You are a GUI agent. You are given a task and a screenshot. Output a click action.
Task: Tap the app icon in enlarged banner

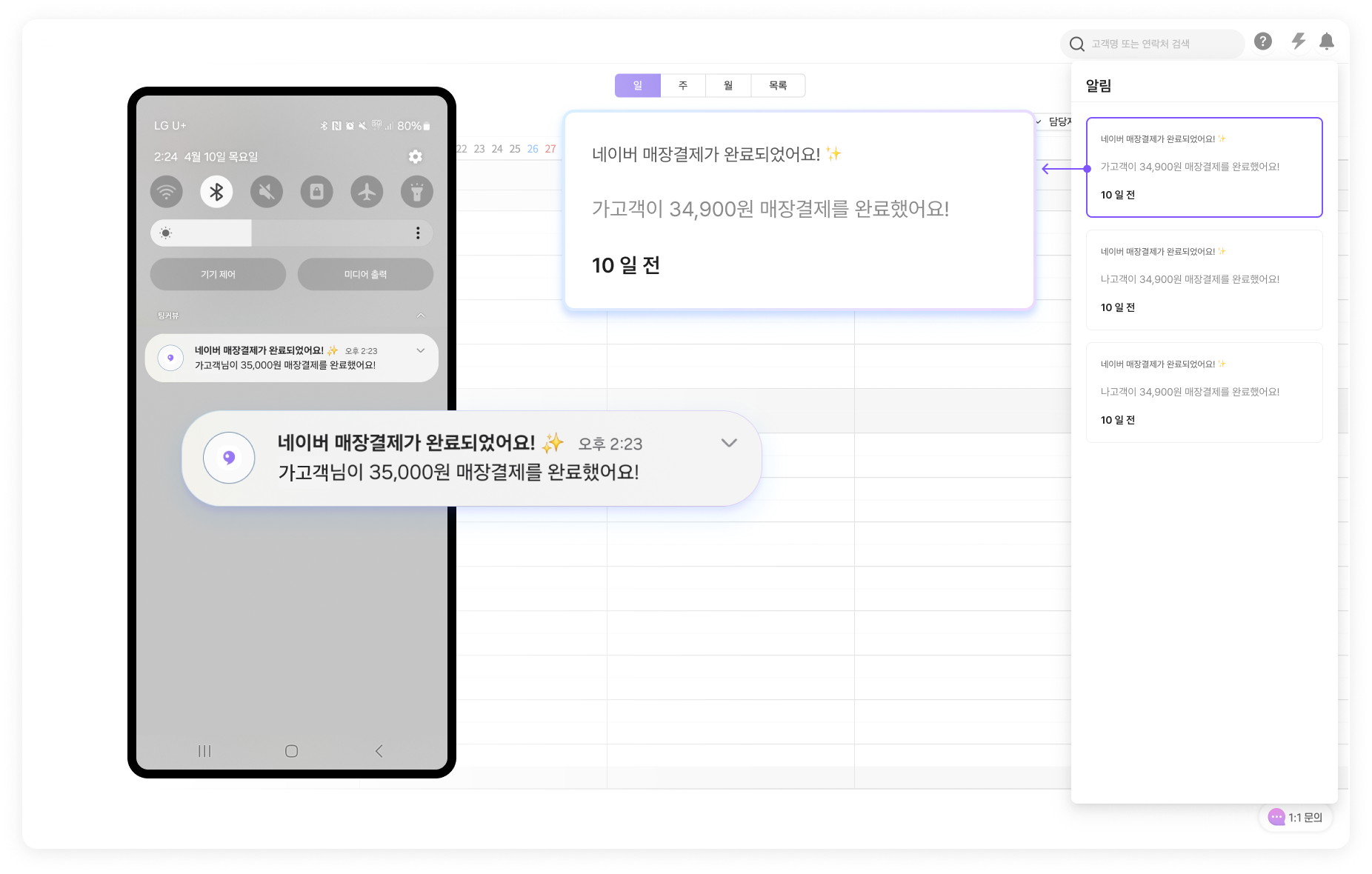[x=229, y=458]
